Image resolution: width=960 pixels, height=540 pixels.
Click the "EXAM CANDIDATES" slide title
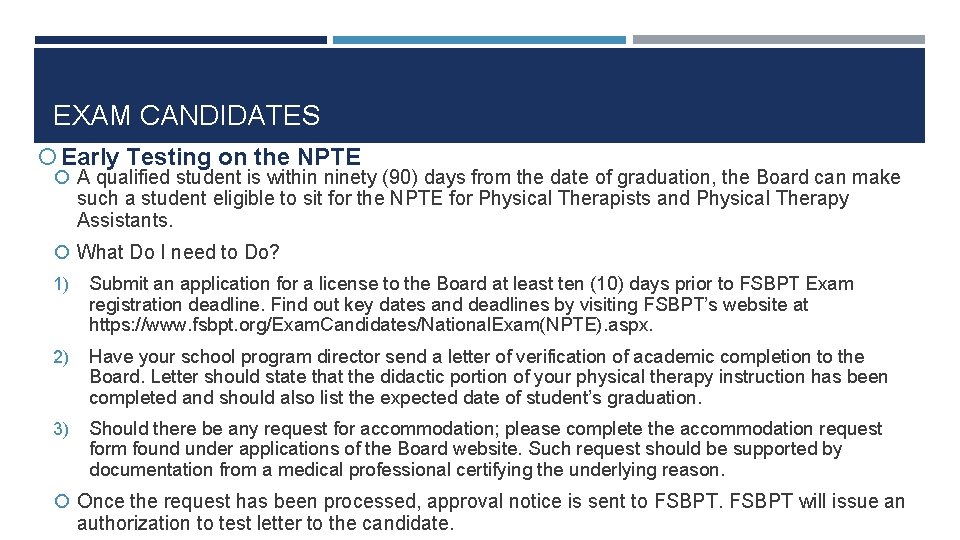point(186,116)
